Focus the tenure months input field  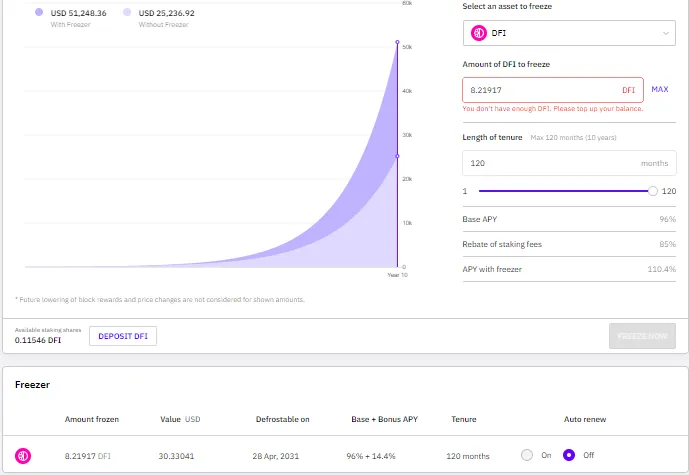pyautogui.click(x=569, y=163)
